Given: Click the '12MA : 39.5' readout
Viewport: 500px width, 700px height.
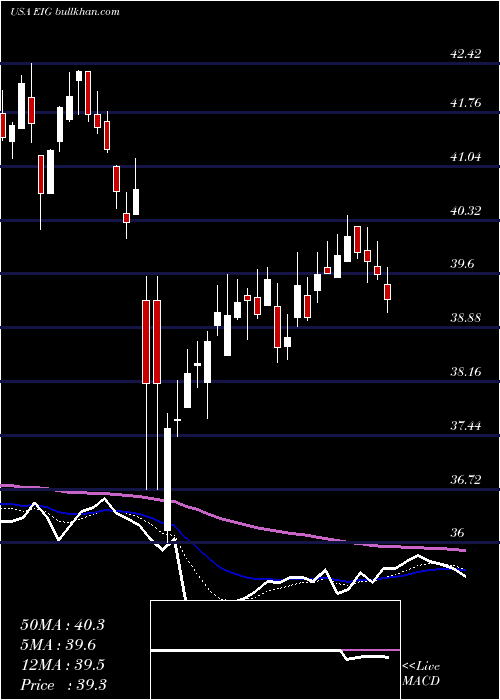Looking at the screenshot, I should [x=62, y=665].
